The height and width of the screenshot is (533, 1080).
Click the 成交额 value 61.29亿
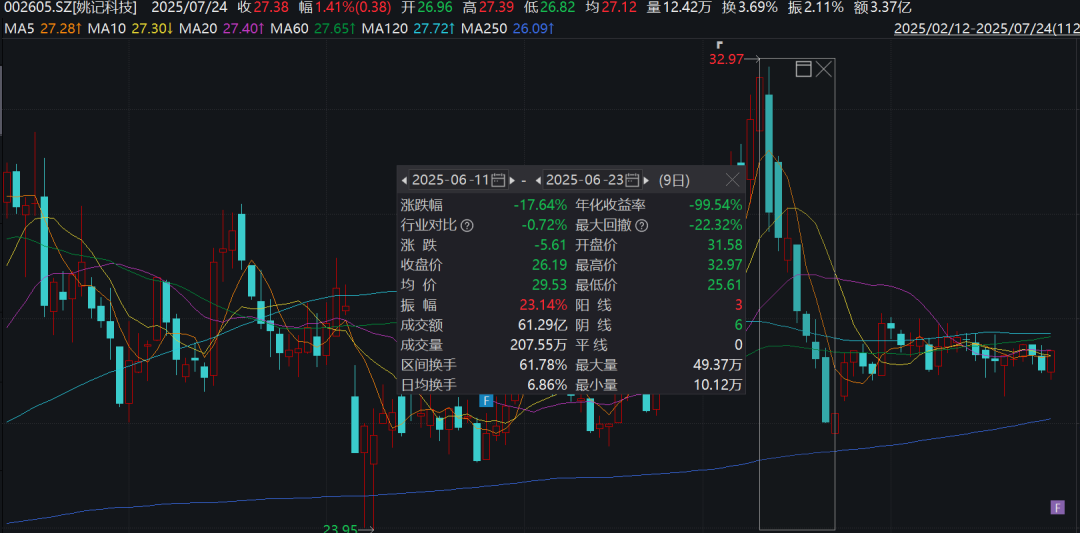pos(543,325)
